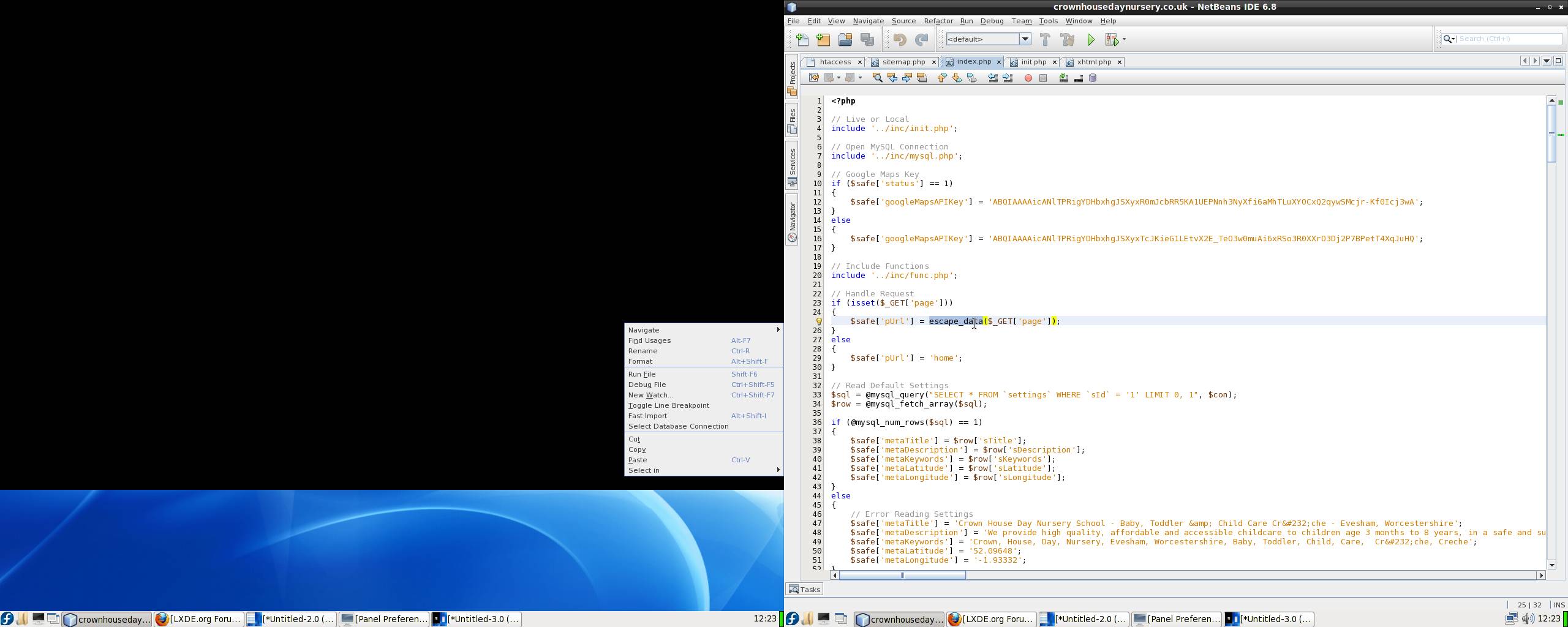Click the New Project toolbar icon
This screenshot has width=1568, height=627.
(823, 40)
